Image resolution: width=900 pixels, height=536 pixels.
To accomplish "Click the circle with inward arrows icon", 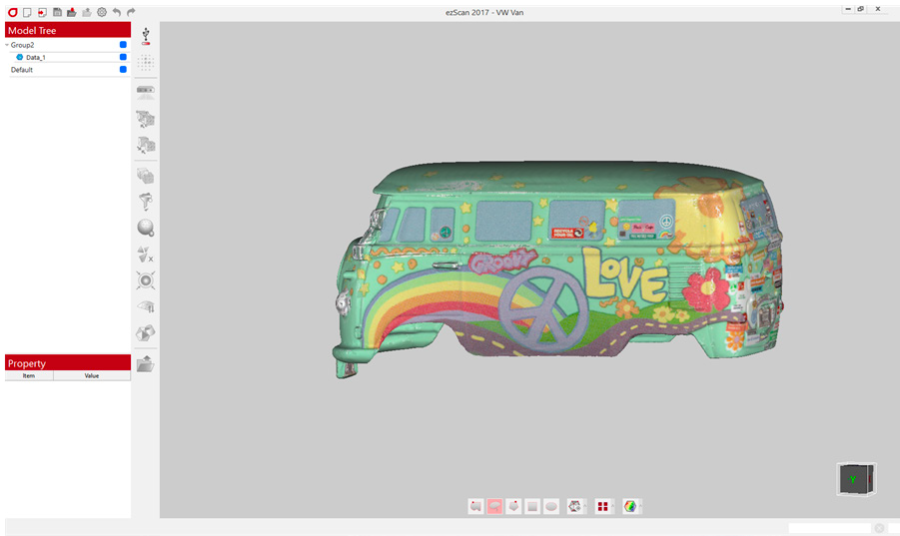I will [146, 281].
